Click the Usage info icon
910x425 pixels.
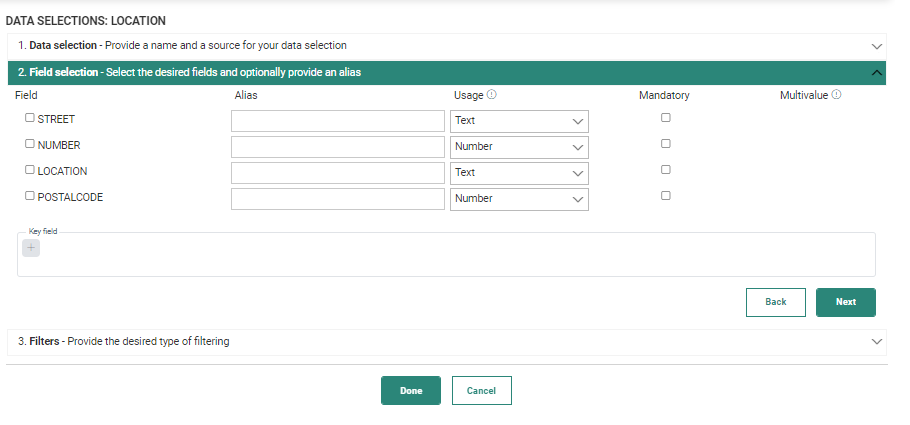[x=492, y=96]
